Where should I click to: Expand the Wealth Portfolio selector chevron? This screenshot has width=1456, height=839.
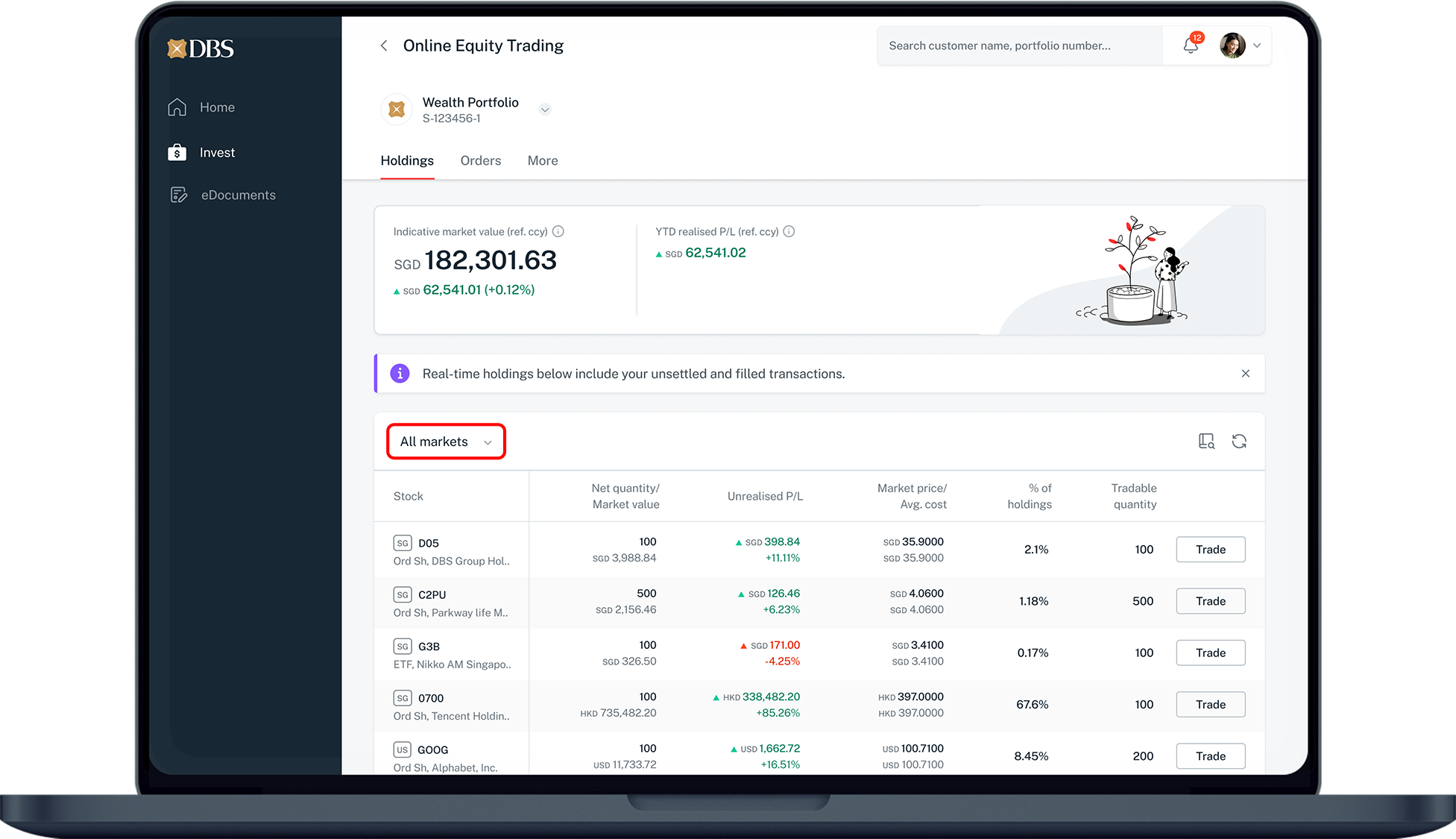coord(545,110)
